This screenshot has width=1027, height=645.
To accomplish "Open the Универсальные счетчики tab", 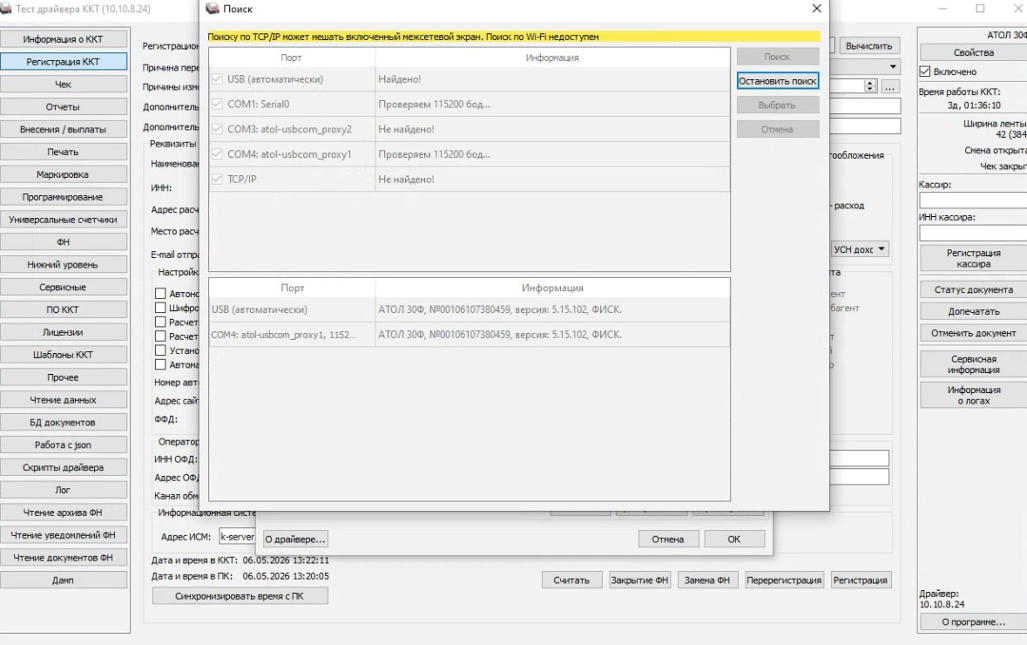I will [x=64, y=220].
